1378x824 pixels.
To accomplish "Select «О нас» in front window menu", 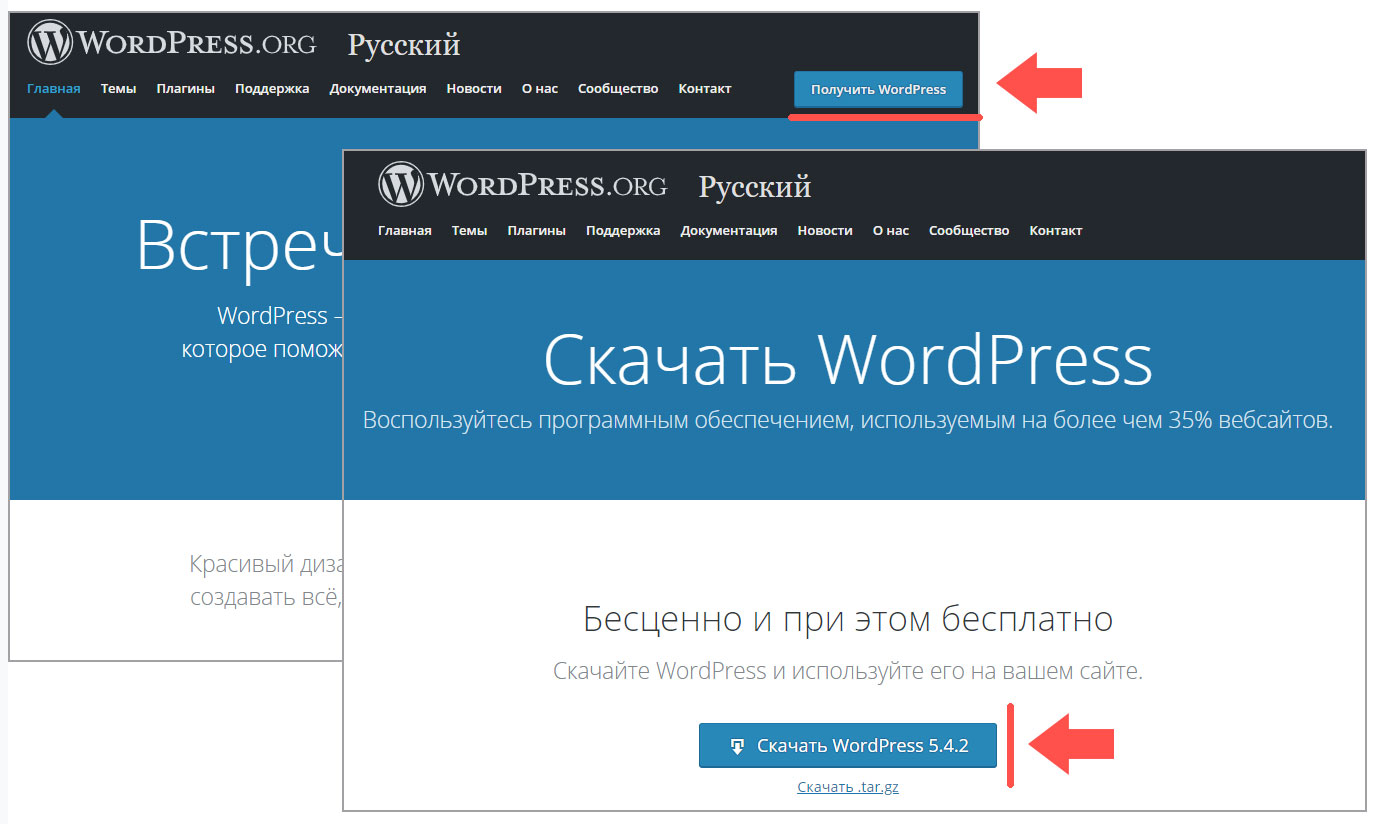I will tap(891, 230).
